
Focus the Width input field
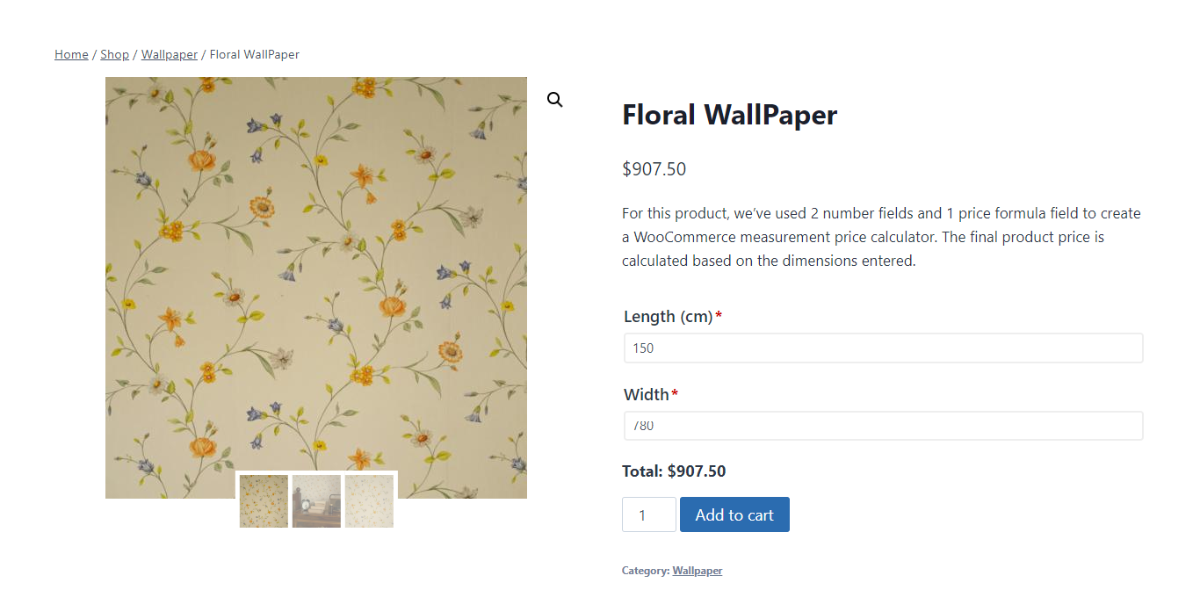pos(883,426)
